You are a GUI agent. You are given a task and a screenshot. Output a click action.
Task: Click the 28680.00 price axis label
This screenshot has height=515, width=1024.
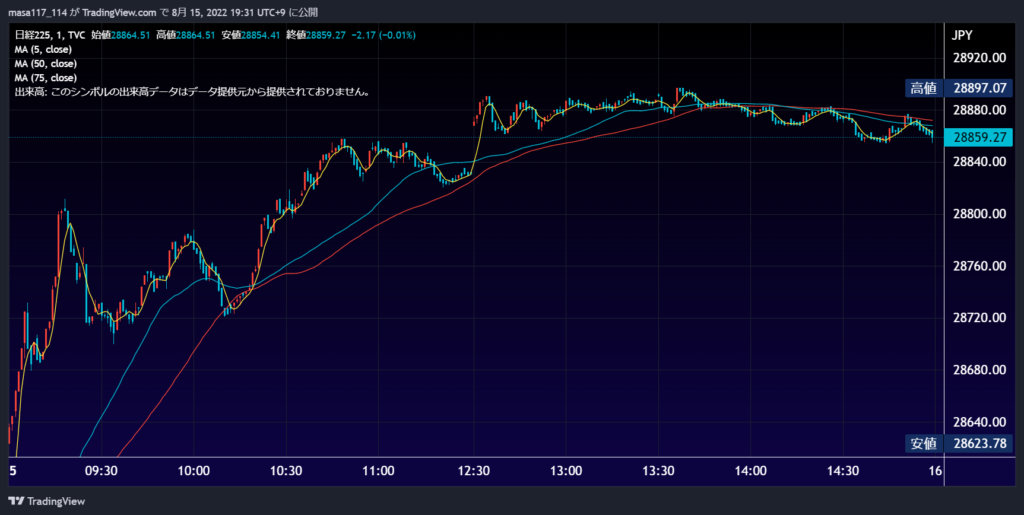pos(979,370)
